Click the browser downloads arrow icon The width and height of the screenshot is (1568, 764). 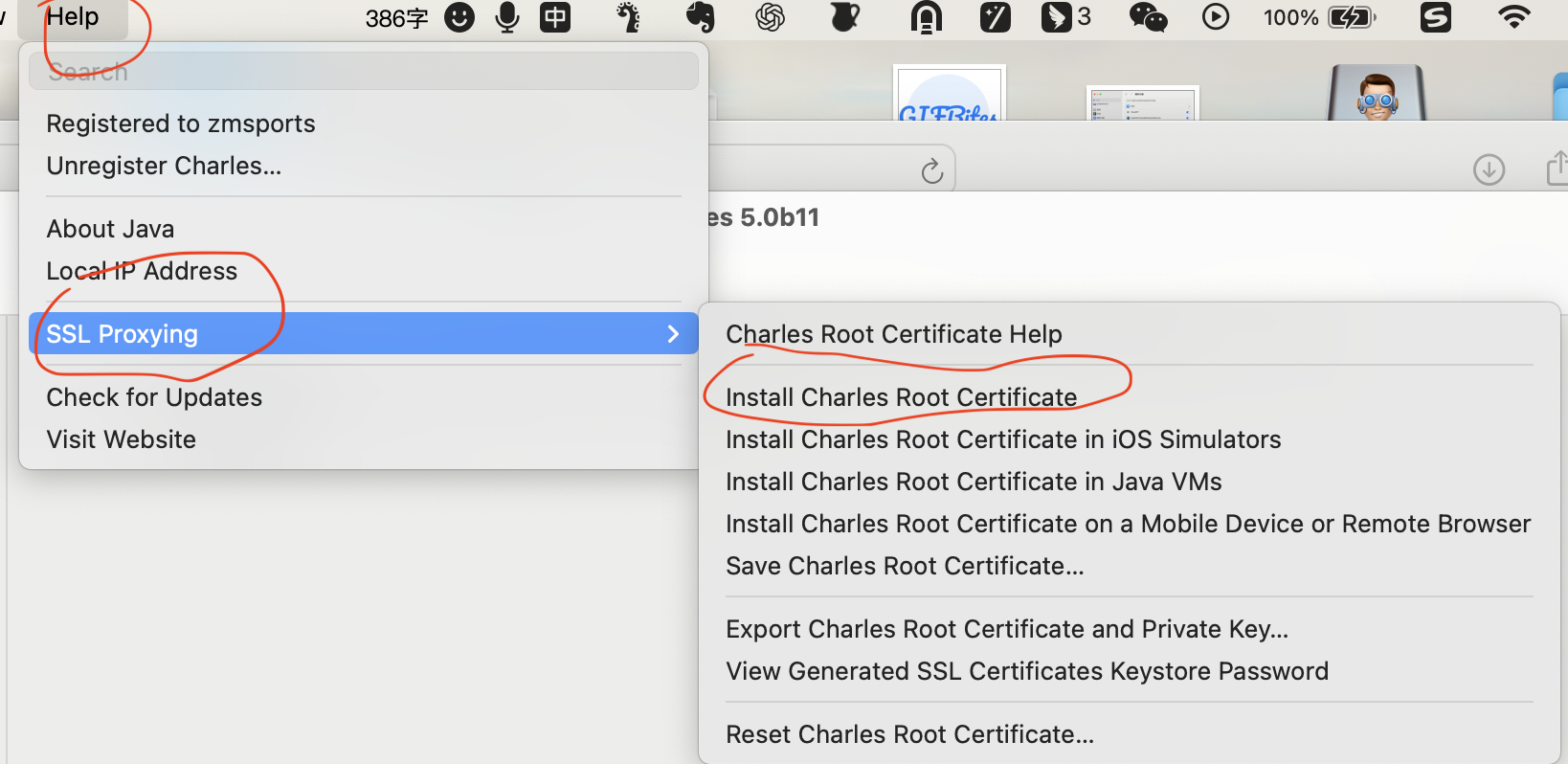click(1490, 170)
